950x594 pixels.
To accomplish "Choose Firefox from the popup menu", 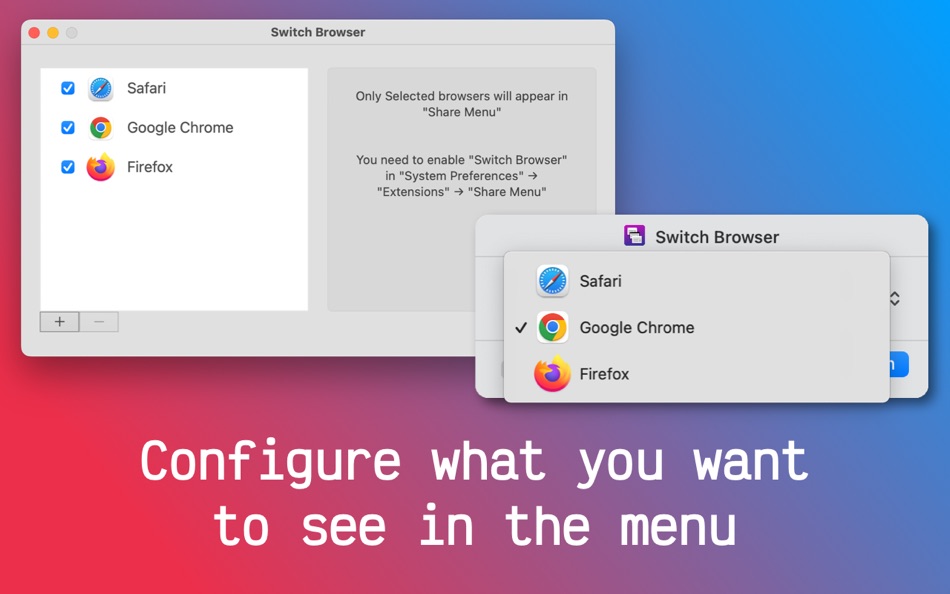I will pyautogui.click(x=697, y=374).
